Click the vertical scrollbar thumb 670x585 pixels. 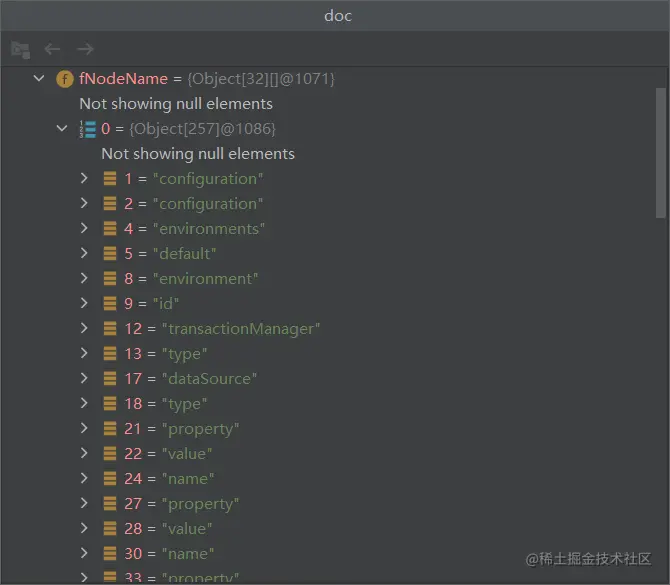tap(661, 153)
